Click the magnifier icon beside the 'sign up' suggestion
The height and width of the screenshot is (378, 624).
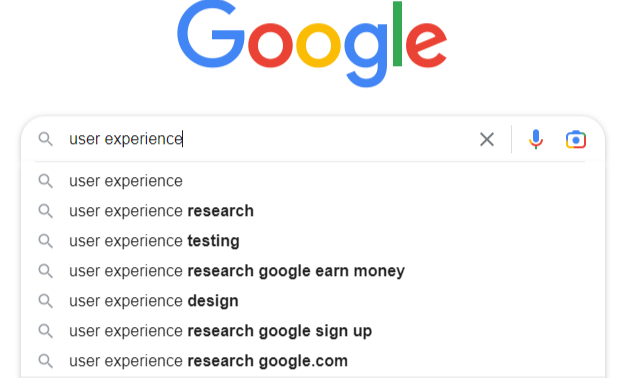click(x=45, y=331)
